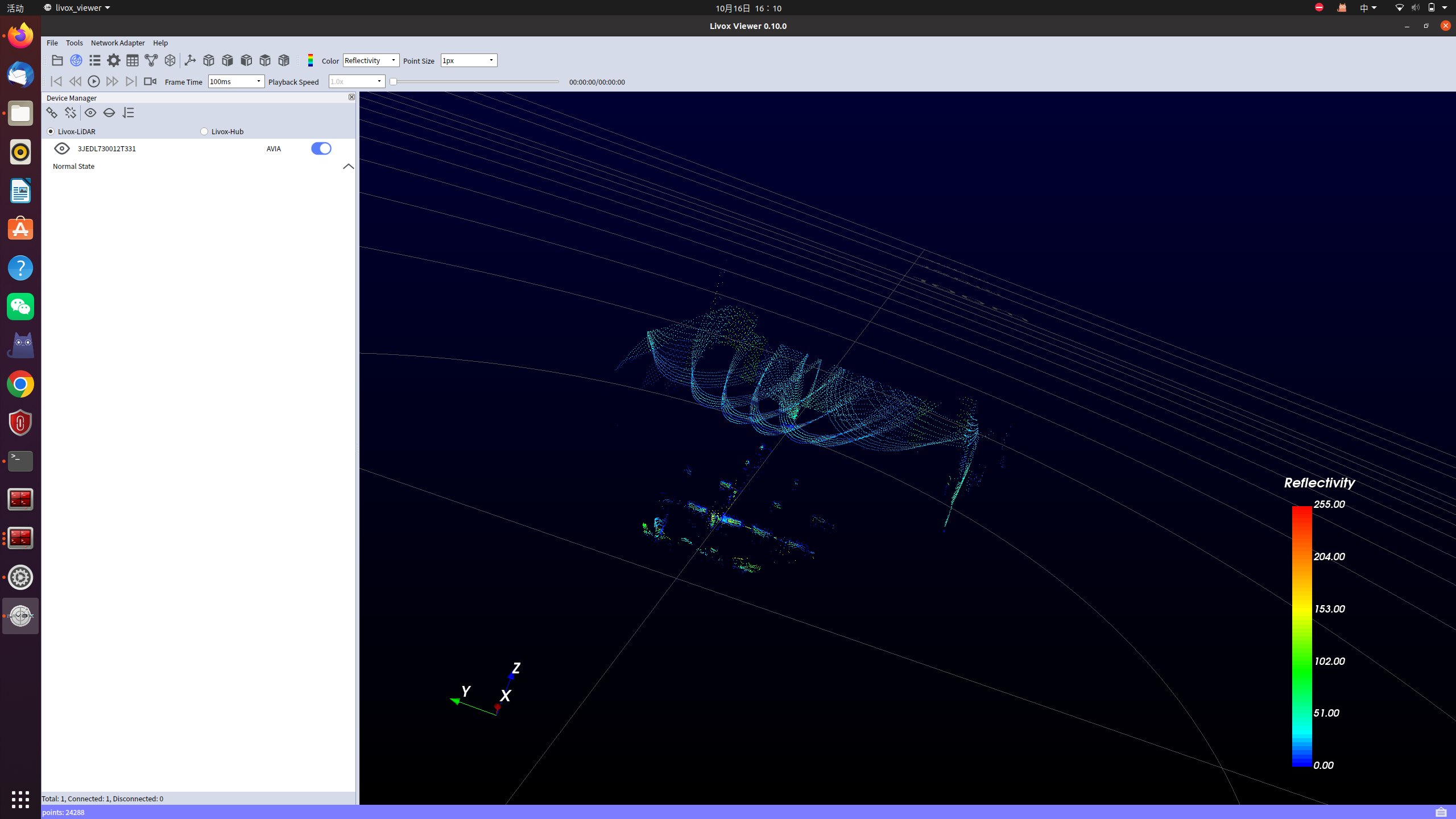Click the rainbow color legend icon
This screenshot has width=1456, height=819.
311,60
